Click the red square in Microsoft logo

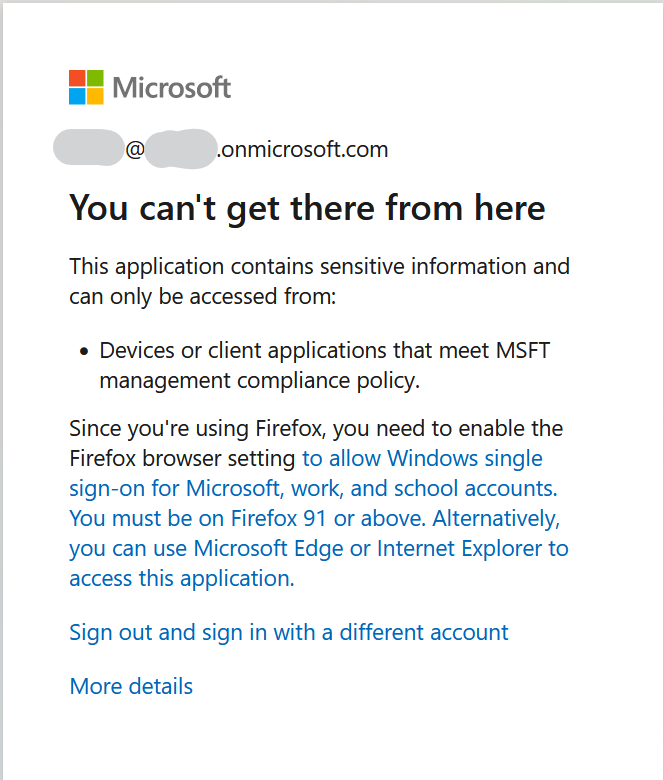(77, 78)
